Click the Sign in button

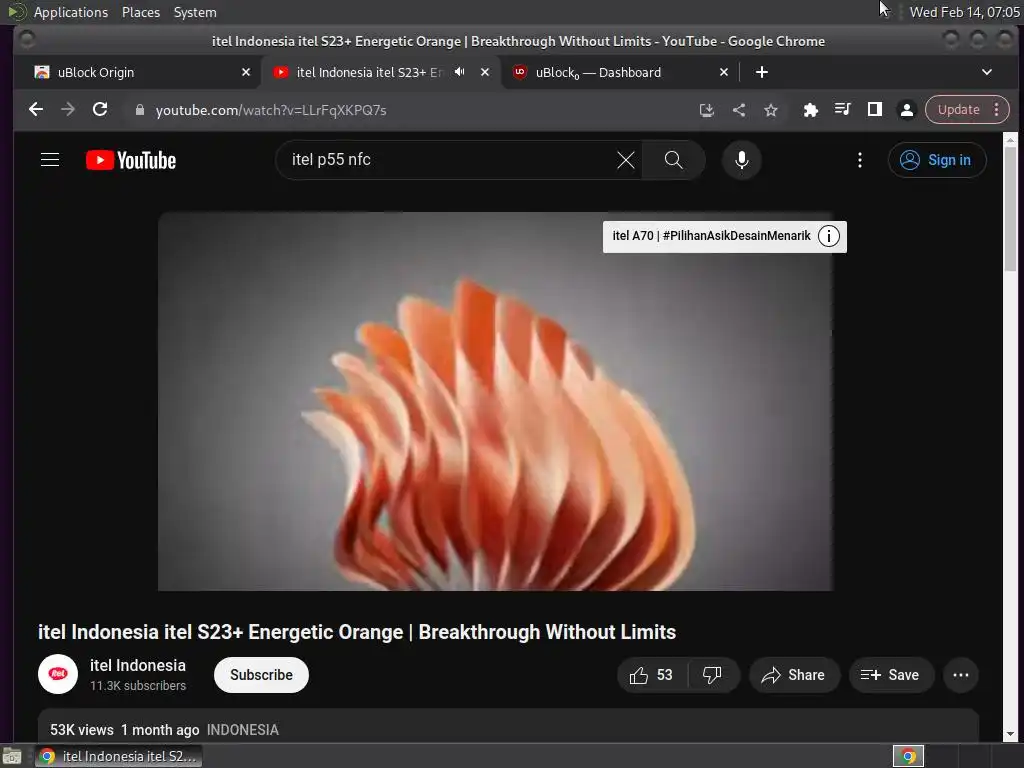[936, 160]
